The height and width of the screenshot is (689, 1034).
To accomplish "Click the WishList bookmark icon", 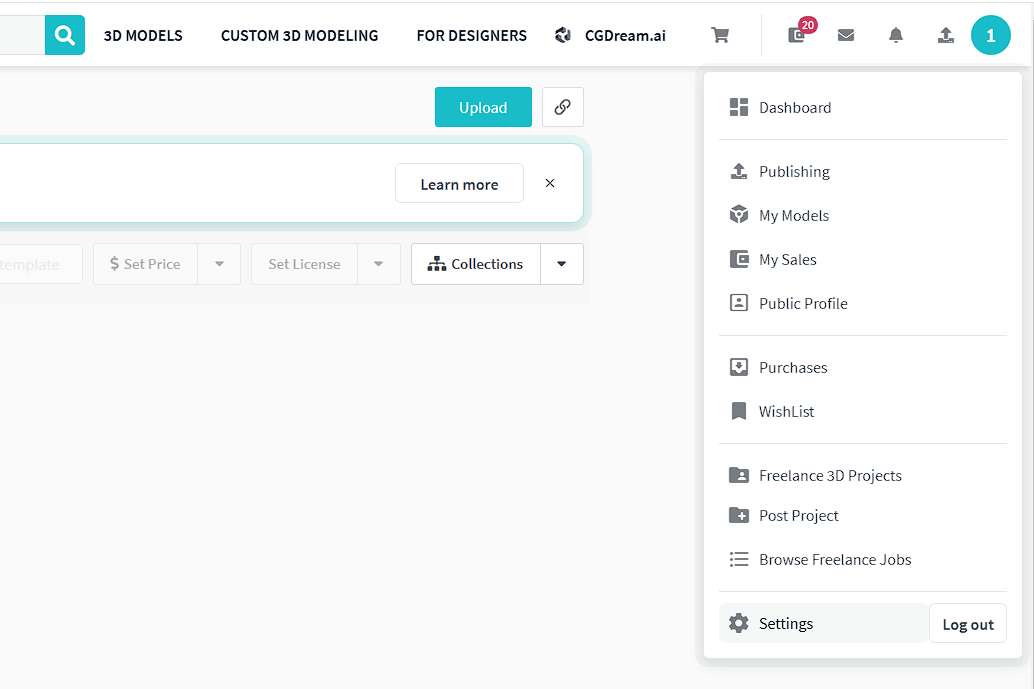I will pos(739,411).
